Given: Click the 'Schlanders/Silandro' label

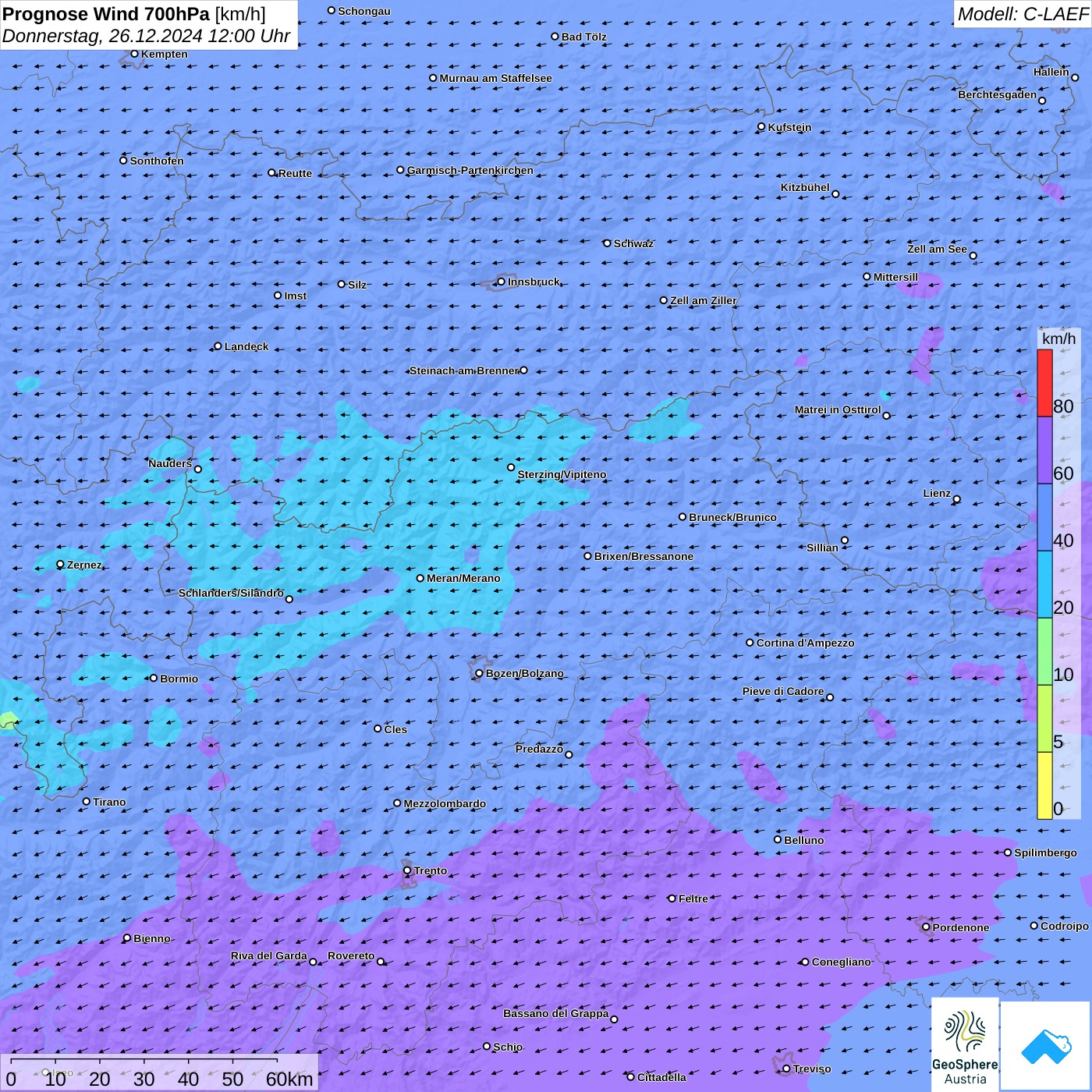Looking at the screenshot, I should (x=231, y=593).
